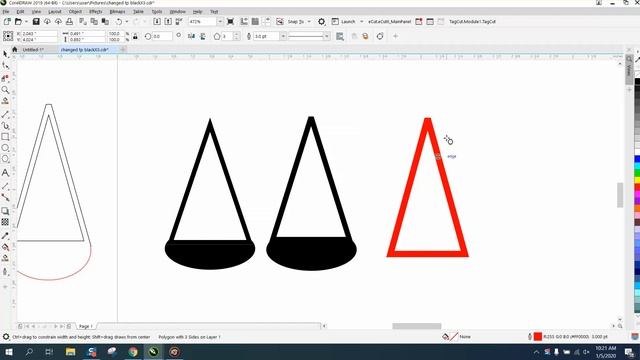Image resolution: width=640 pixels, height=360 pixels.
Task: Toggle the lock ratio padlock
Action: pyautogui.click(x=135, y=36)
